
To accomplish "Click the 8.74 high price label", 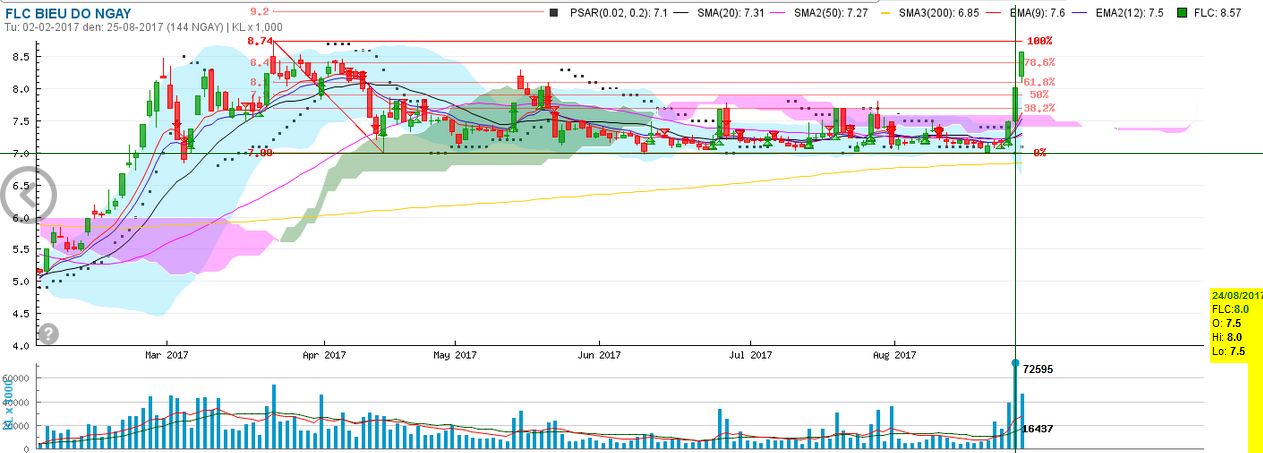I will (259, 41).
